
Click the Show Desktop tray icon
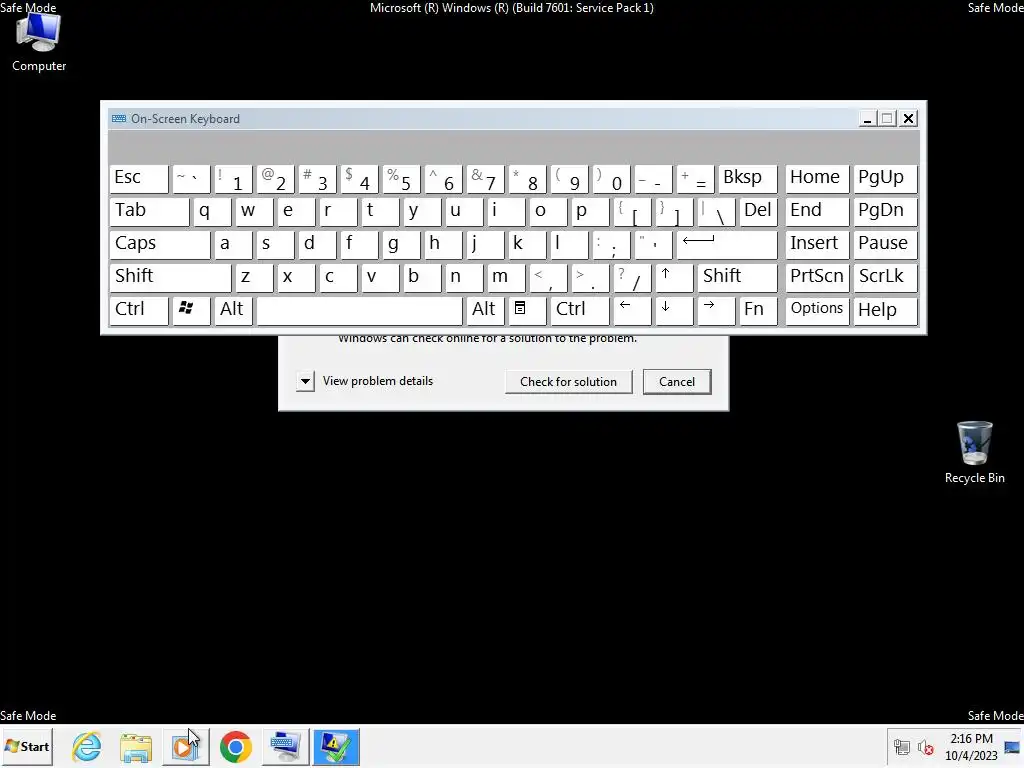[1013, 747]
